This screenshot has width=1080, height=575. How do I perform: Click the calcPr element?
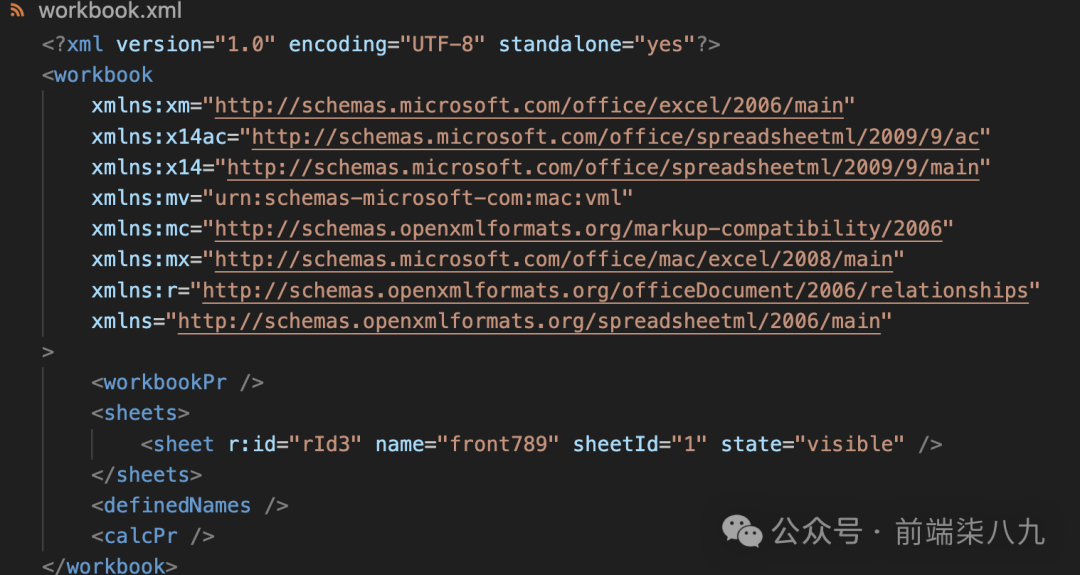[140, 536]
